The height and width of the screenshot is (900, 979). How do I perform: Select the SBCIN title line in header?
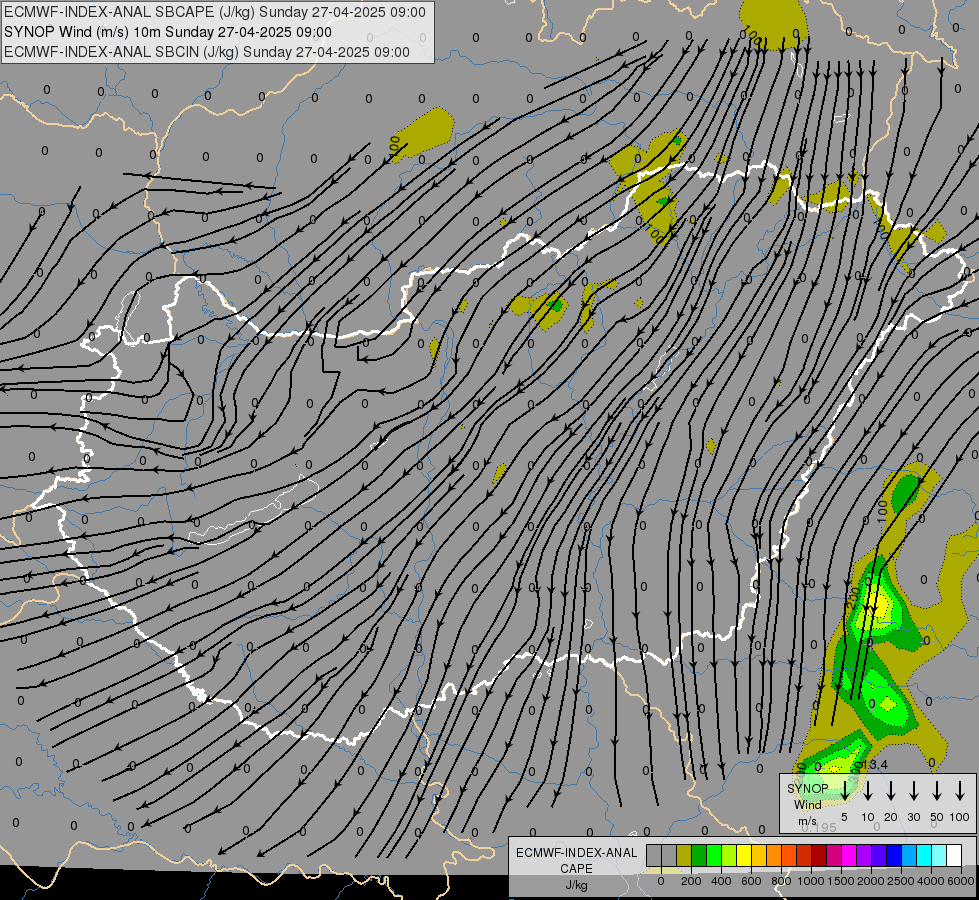point(207,52)
